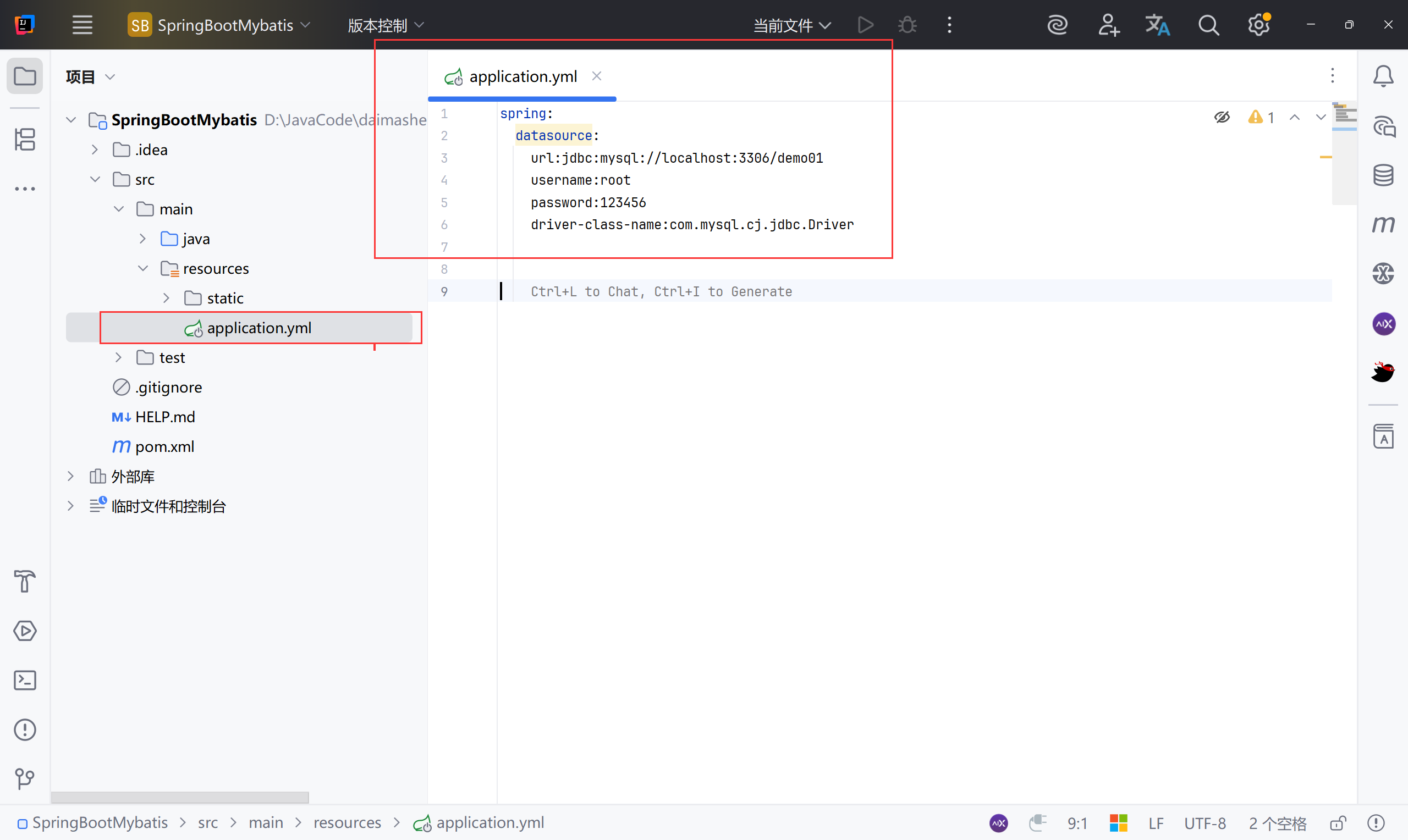Open the Maven tool window icon
Image resolution: width=1408 pixels, height=840 pixels.
(1383, 224)
